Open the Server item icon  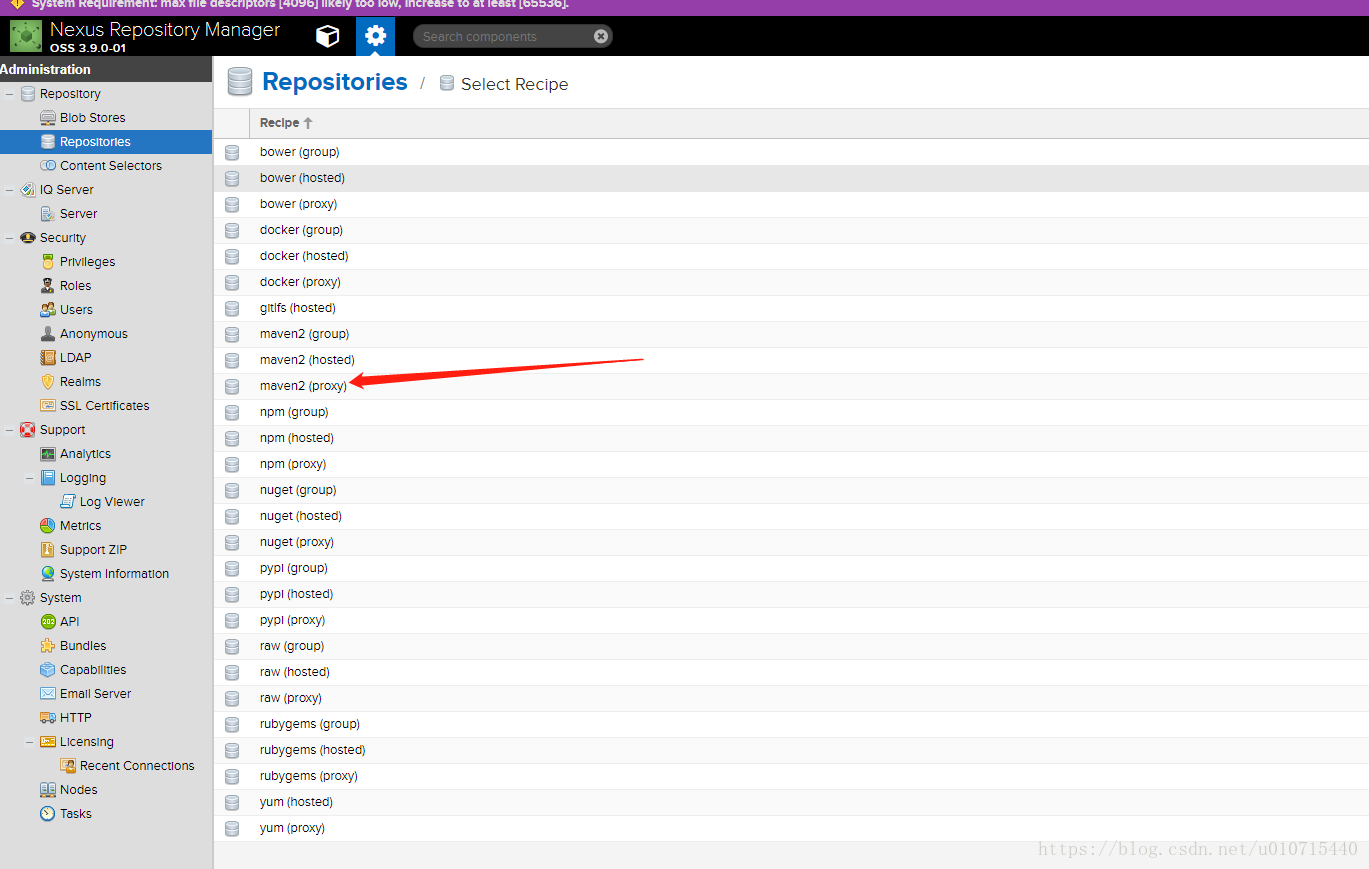(x=47, y=214)
